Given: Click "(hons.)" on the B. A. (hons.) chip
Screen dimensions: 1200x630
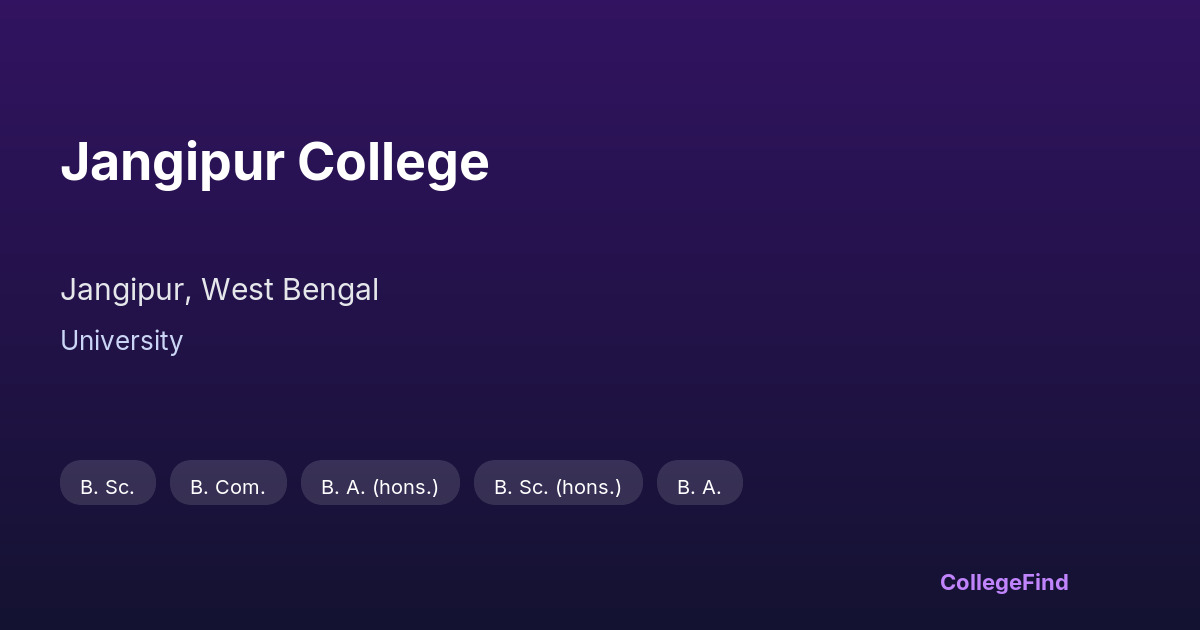Looking at the screenshot, I should point(405,487).
